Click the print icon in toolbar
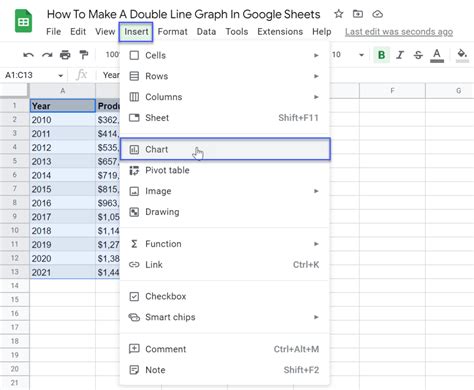Screen dimensions: 474x390 [65, 54]
